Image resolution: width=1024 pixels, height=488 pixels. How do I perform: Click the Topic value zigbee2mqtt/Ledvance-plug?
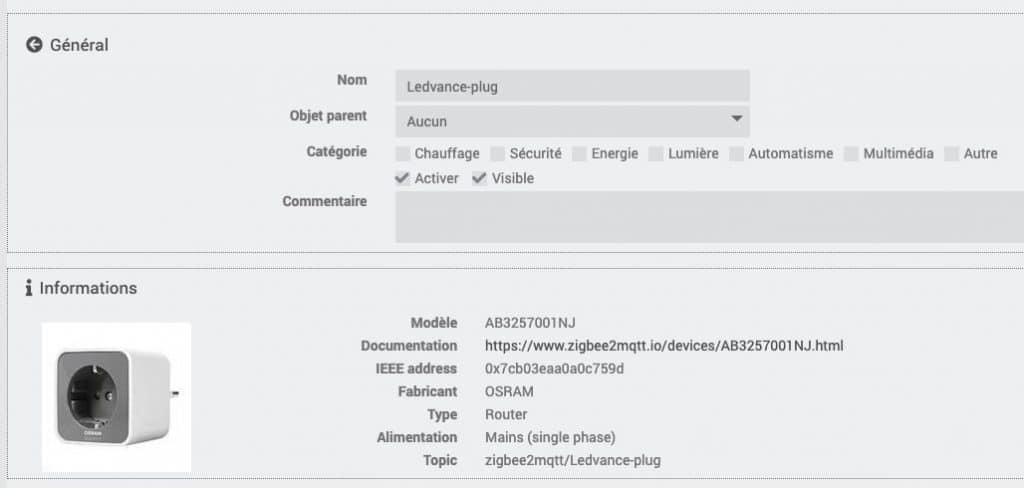(573, 460)
